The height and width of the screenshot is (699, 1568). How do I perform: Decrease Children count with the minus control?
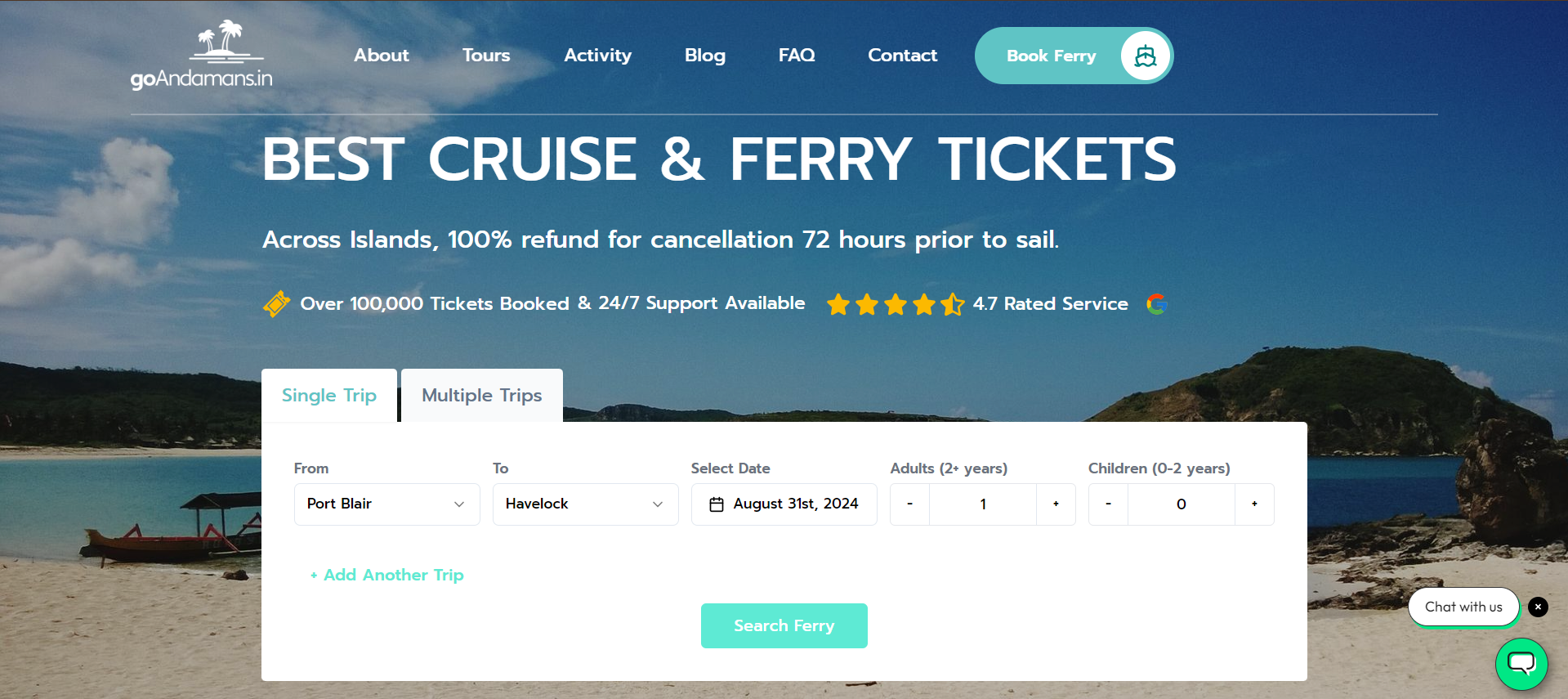coord(1107,504)
